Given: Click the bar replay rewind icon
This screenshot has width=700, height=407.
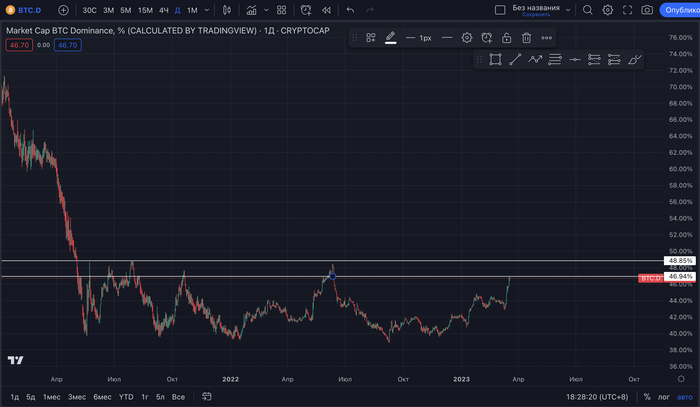Looking at the screenshot, I should 326,10.
